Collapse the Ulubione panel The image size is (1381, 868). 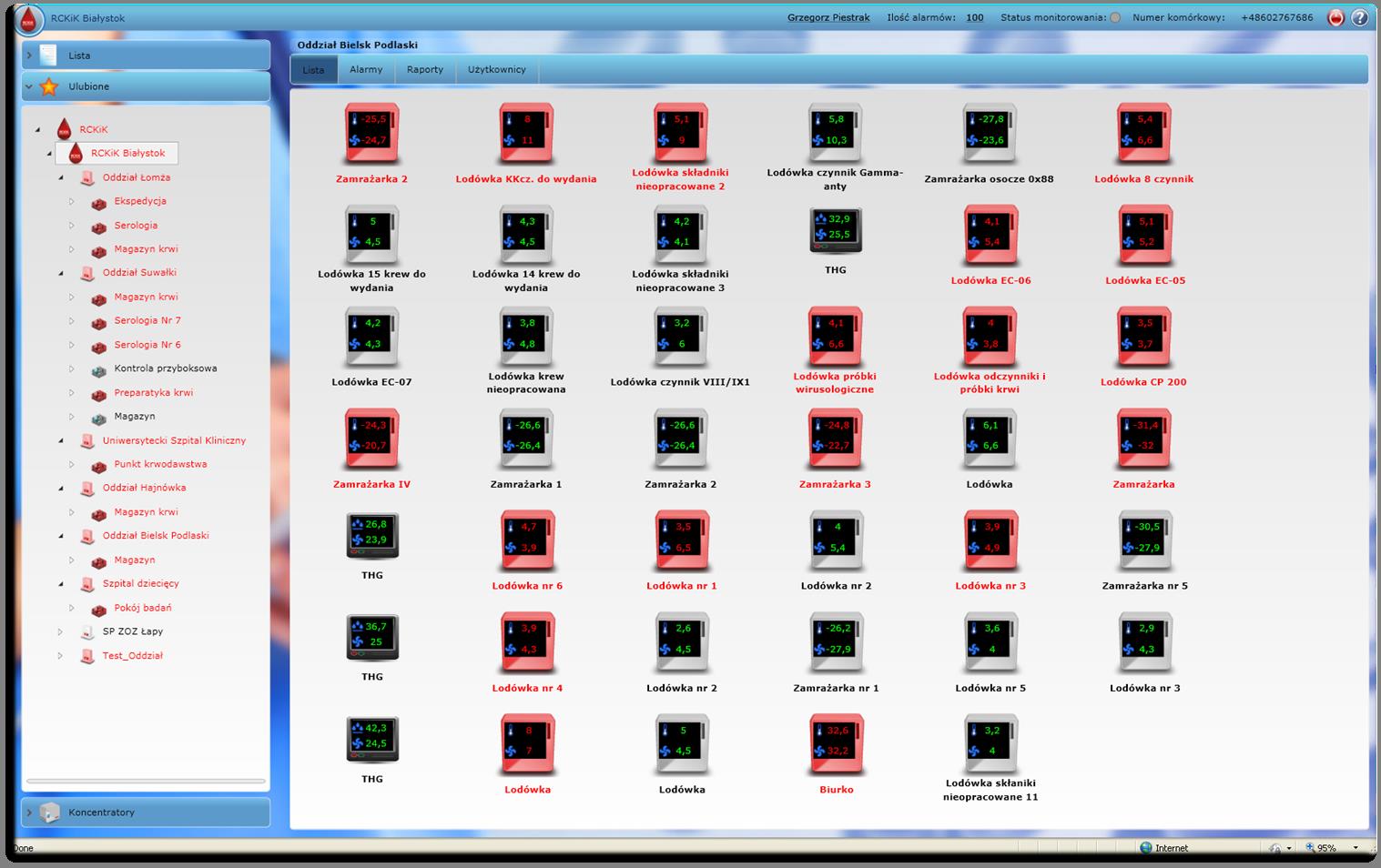click(29, 86)
